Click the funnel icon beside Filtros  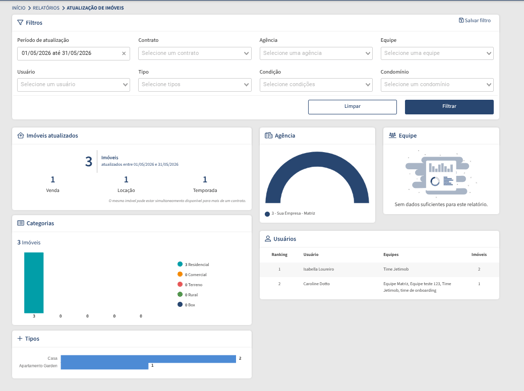tap(20, 23)
